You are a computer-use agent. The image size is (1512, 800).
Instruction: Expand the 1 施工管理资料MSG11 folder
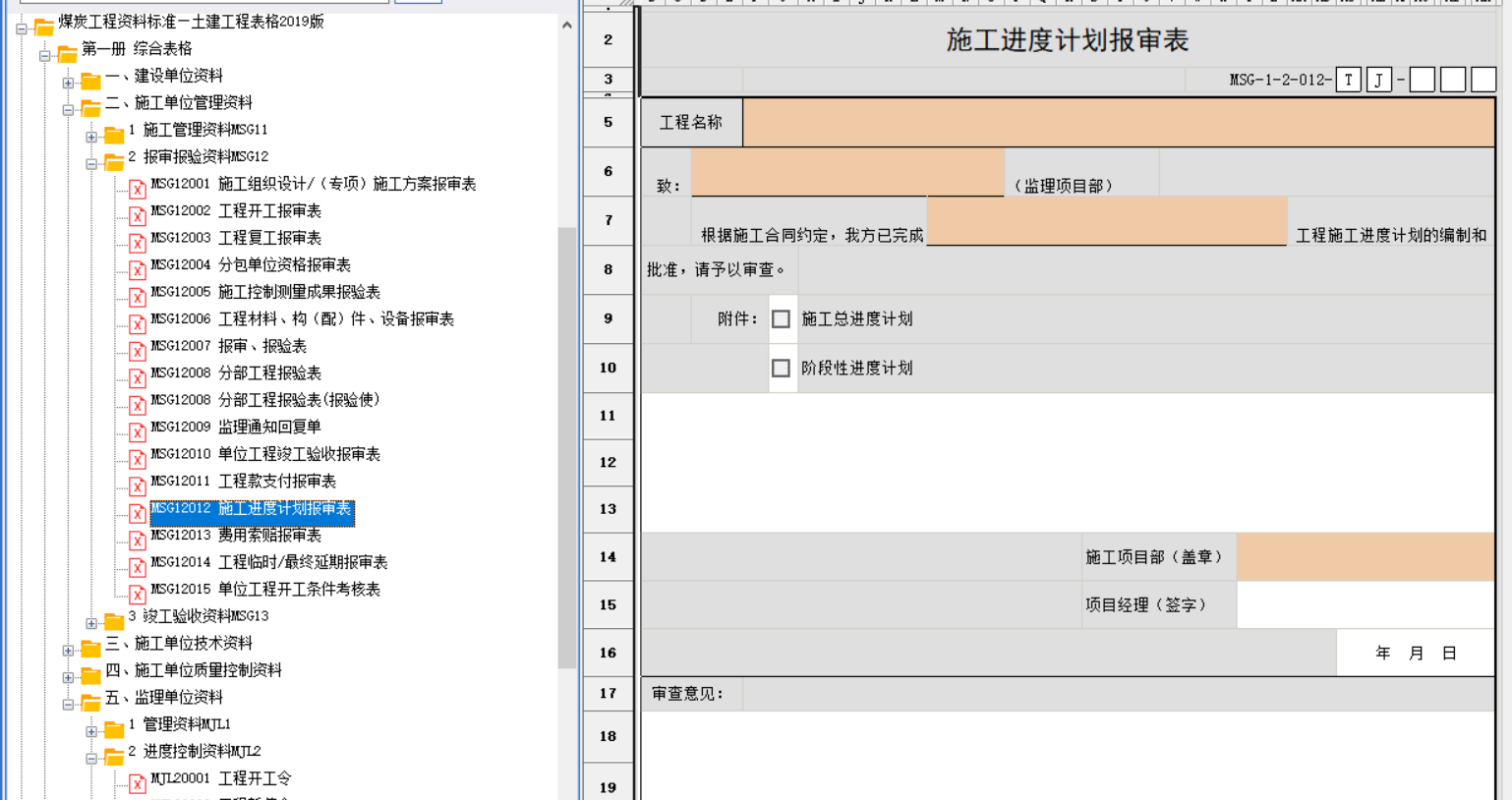91,137
